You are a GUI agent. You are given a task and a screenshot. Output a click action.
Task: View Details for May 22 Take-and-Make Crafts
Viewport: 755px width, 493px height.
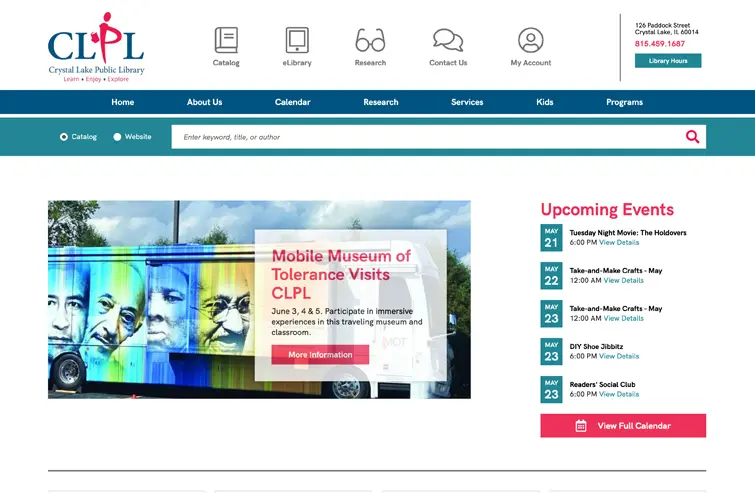pos(624,281)
